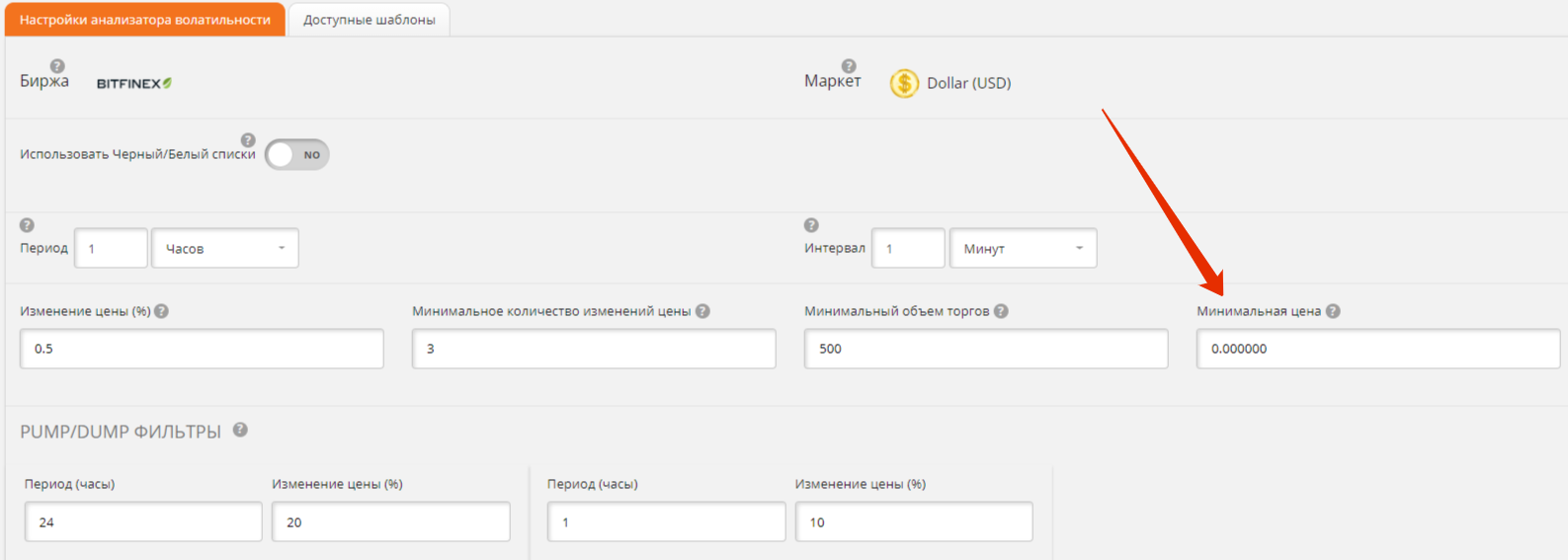The width and height of the screenshot is (1568, 560).
Task: Click help icon beside Минимальная цена
Action: pyautogui.click(x=1333, y=311)
